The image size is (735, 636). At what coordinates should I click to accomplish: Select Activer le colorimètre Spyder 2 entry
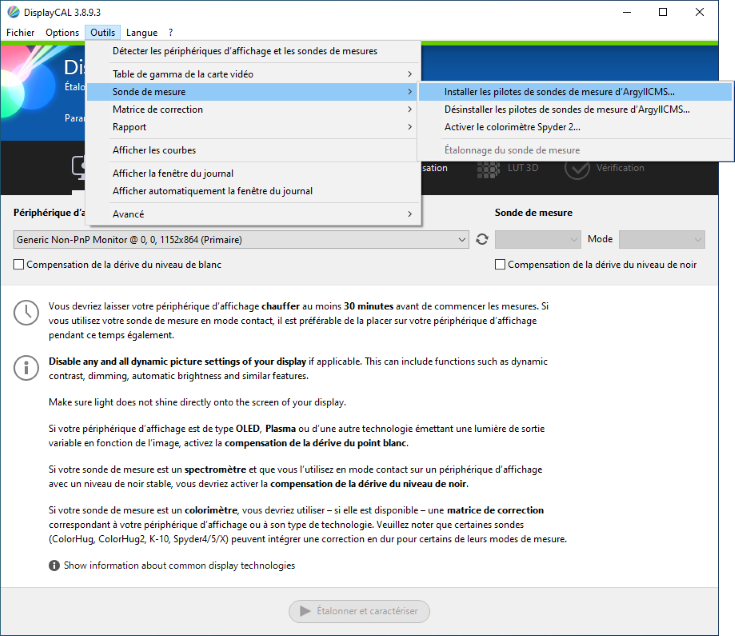512,127
